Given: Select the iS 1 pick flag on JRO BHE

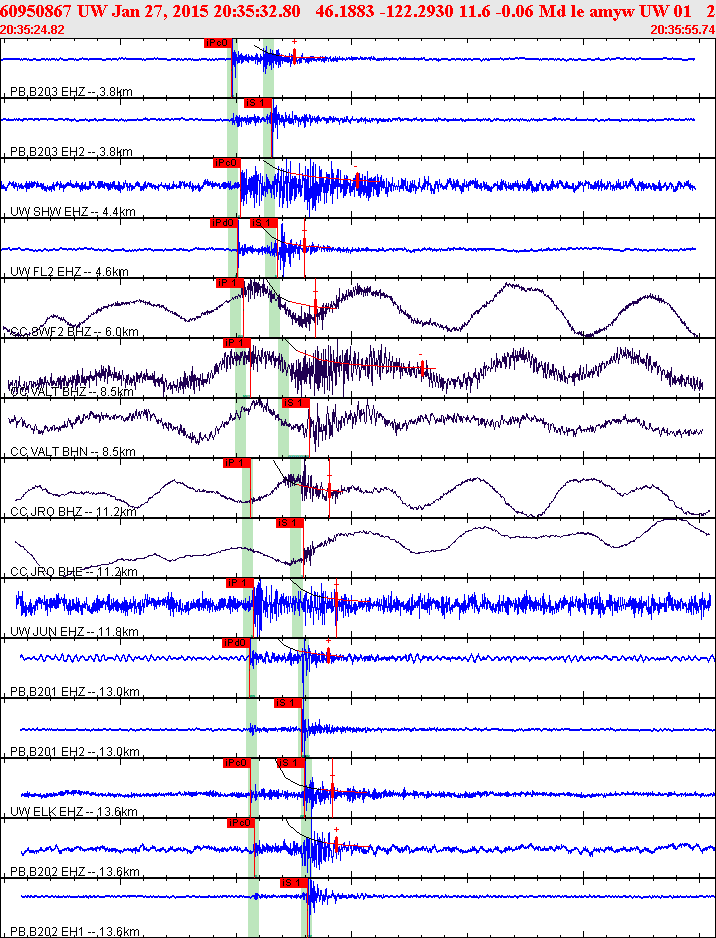Looking at the screenshot, I should (x=290, y=523).
